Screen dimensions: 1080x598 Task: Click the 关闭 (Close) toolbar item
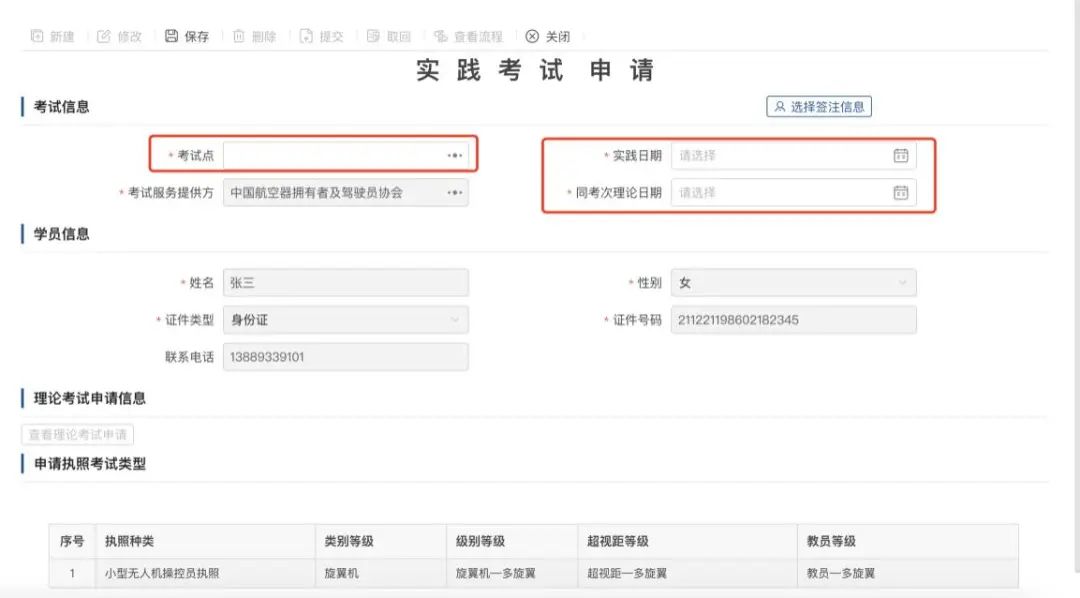(547, 36)
